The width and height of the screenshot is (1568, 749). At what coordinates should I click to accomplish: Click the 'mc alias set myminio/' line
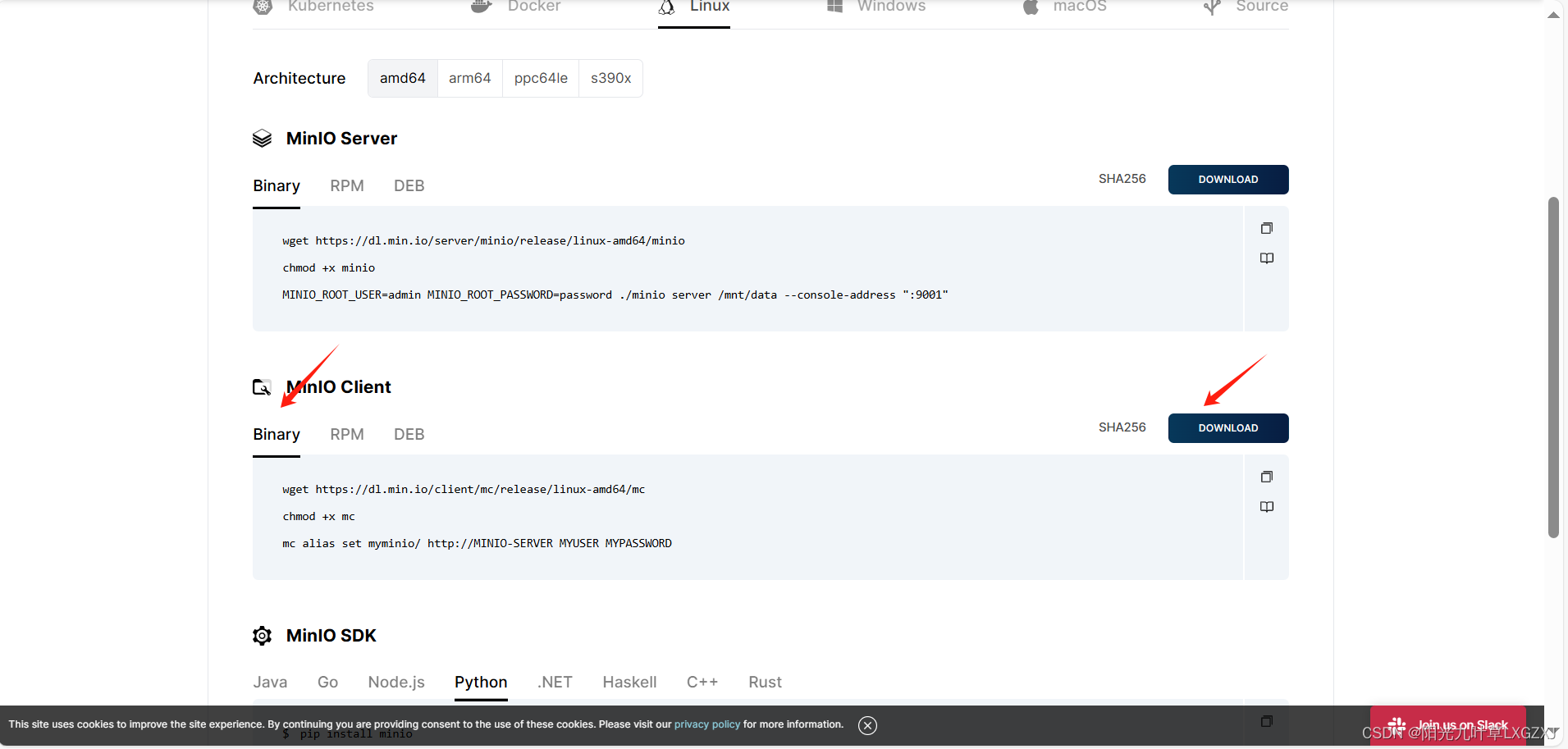click(x=477, y=544)
